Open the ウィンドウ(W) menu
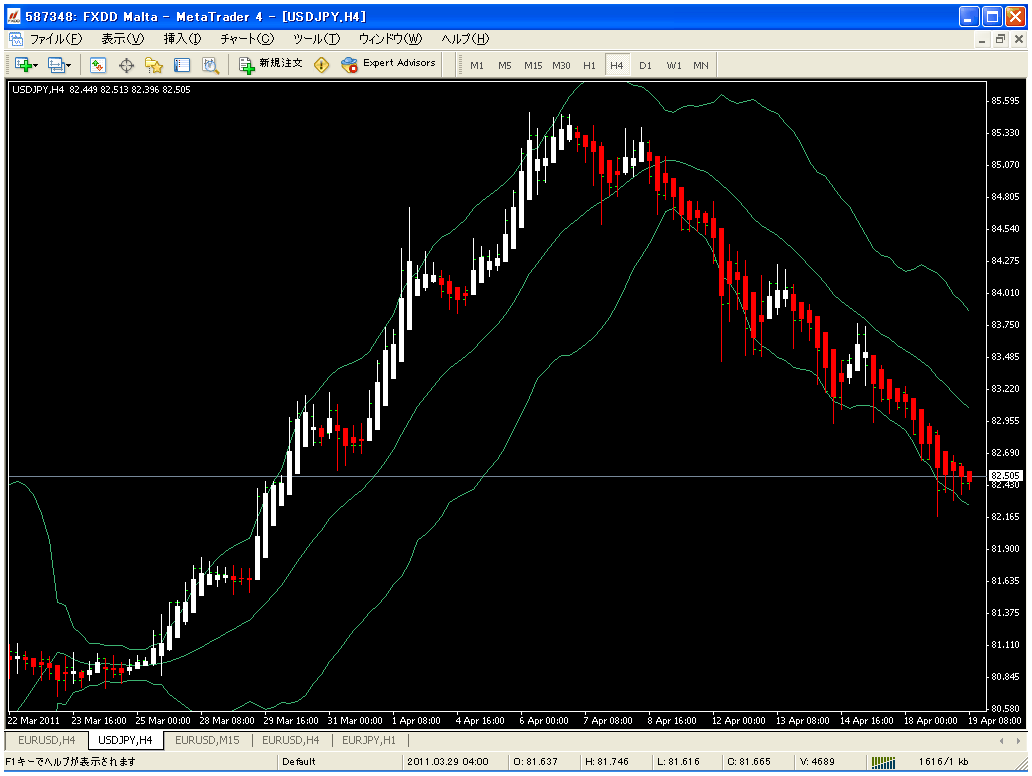 (x=390, y=39)
